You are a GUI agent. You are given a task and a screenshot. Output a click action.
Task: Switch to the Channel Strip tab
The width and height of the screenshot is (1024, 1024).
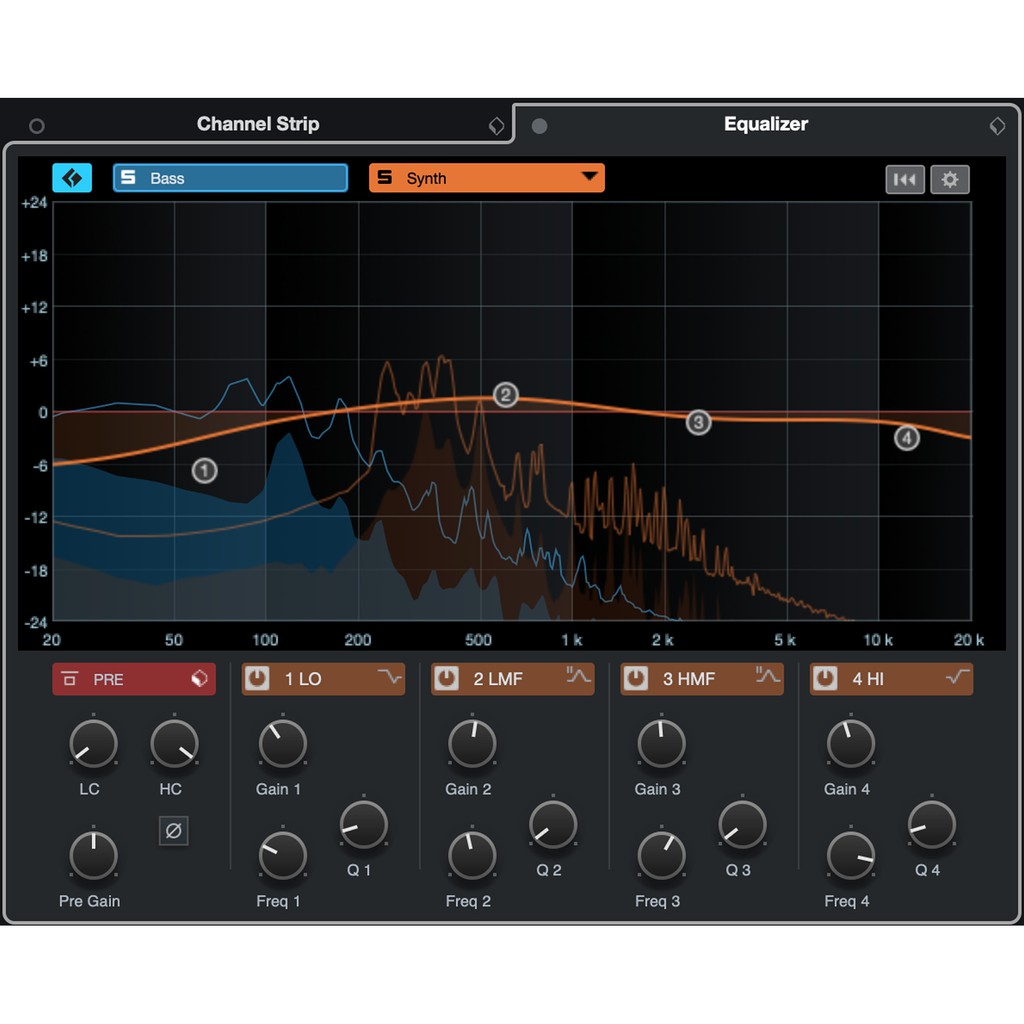tap(258, 124)
